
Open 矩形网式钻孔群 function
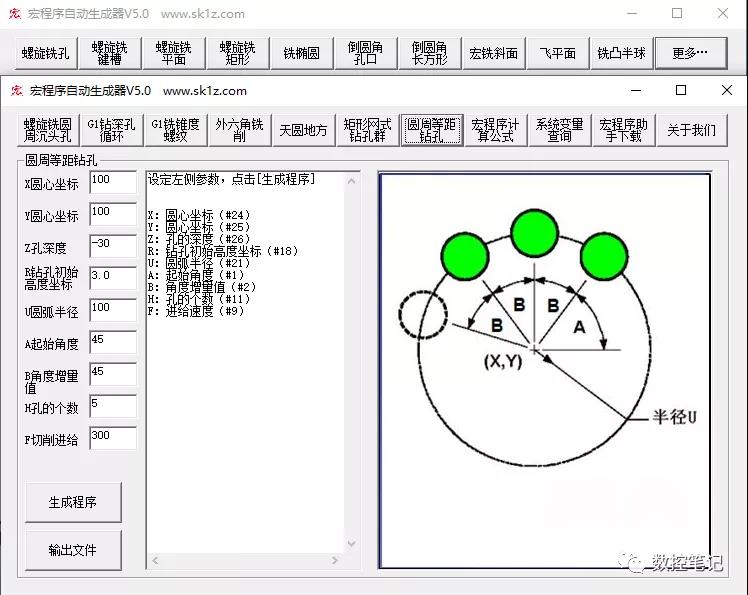[x=367, y=130]
